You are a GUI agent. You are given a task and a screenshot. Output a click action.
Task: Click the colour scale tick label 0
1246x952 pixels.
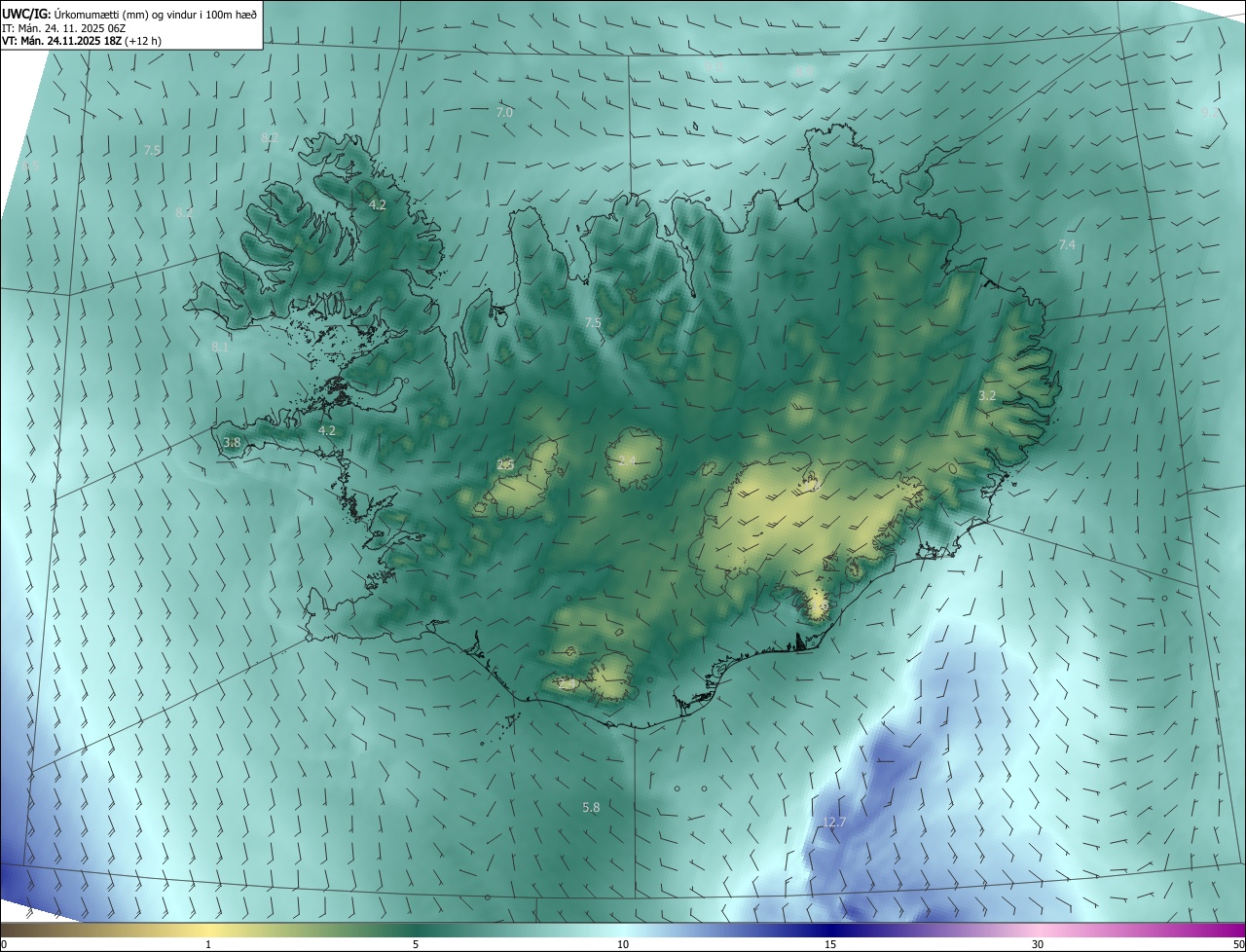tap(4, 944)
